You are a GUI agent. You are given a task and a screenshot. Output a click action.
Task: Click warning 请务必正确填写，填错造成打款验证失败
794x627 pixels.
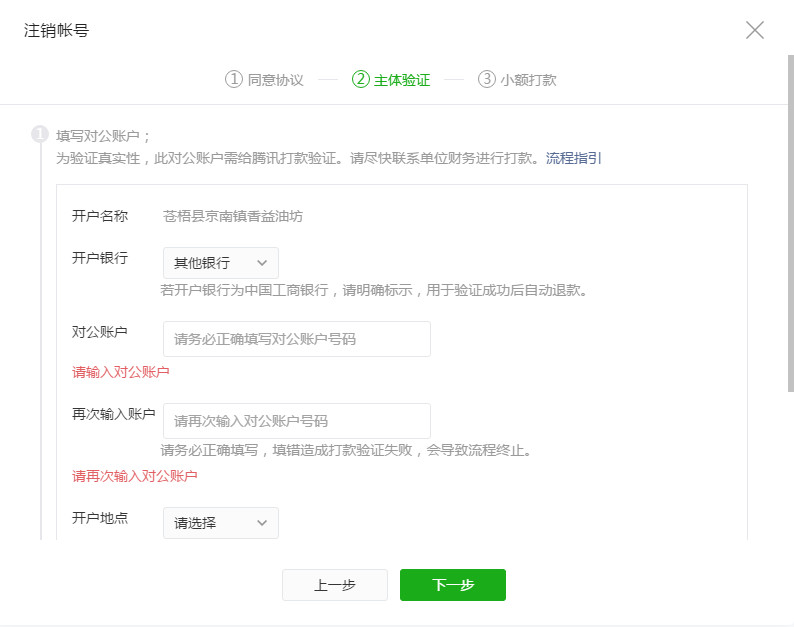346,450
